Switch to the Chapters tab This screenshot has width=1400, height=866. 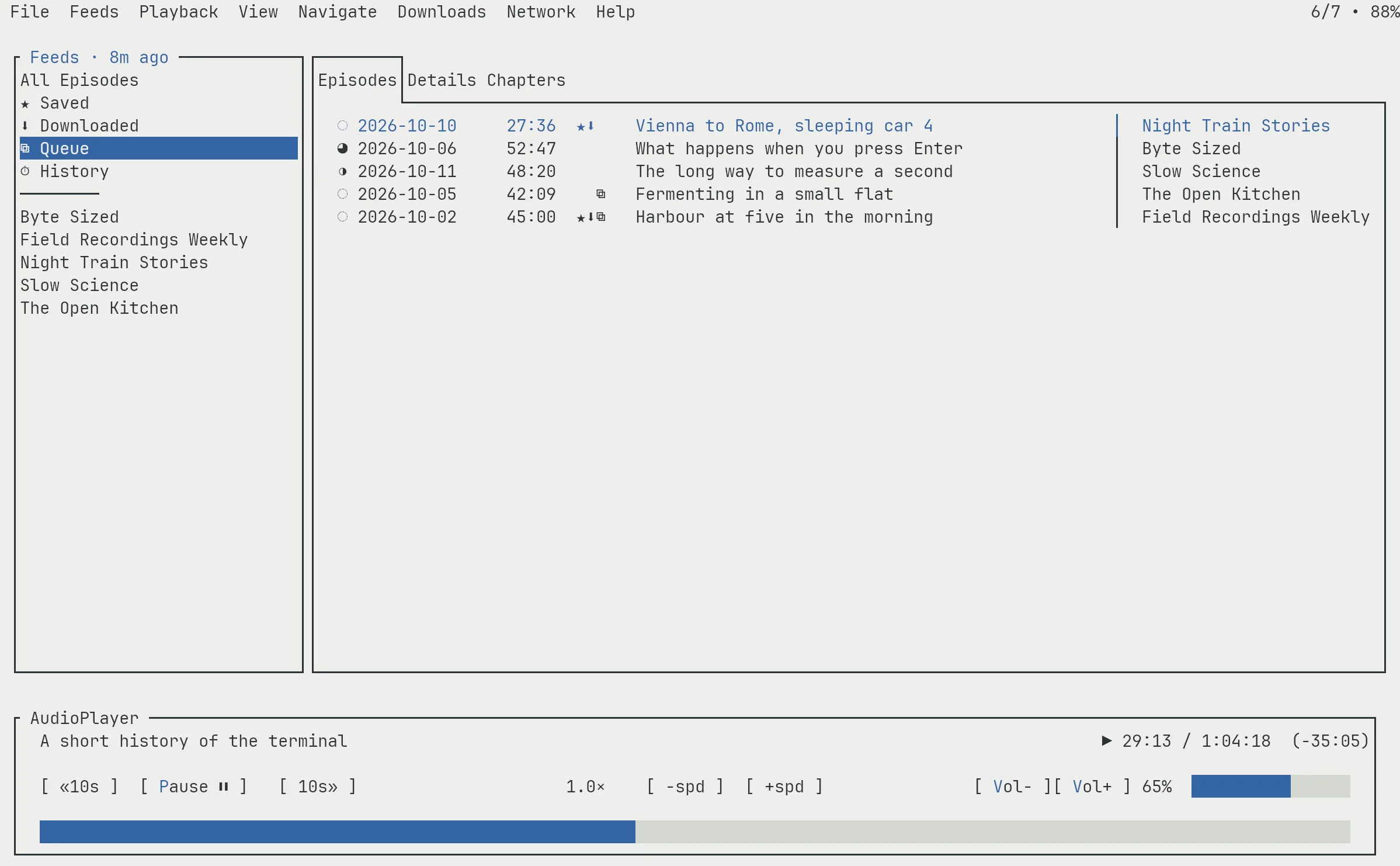point(526,80)
